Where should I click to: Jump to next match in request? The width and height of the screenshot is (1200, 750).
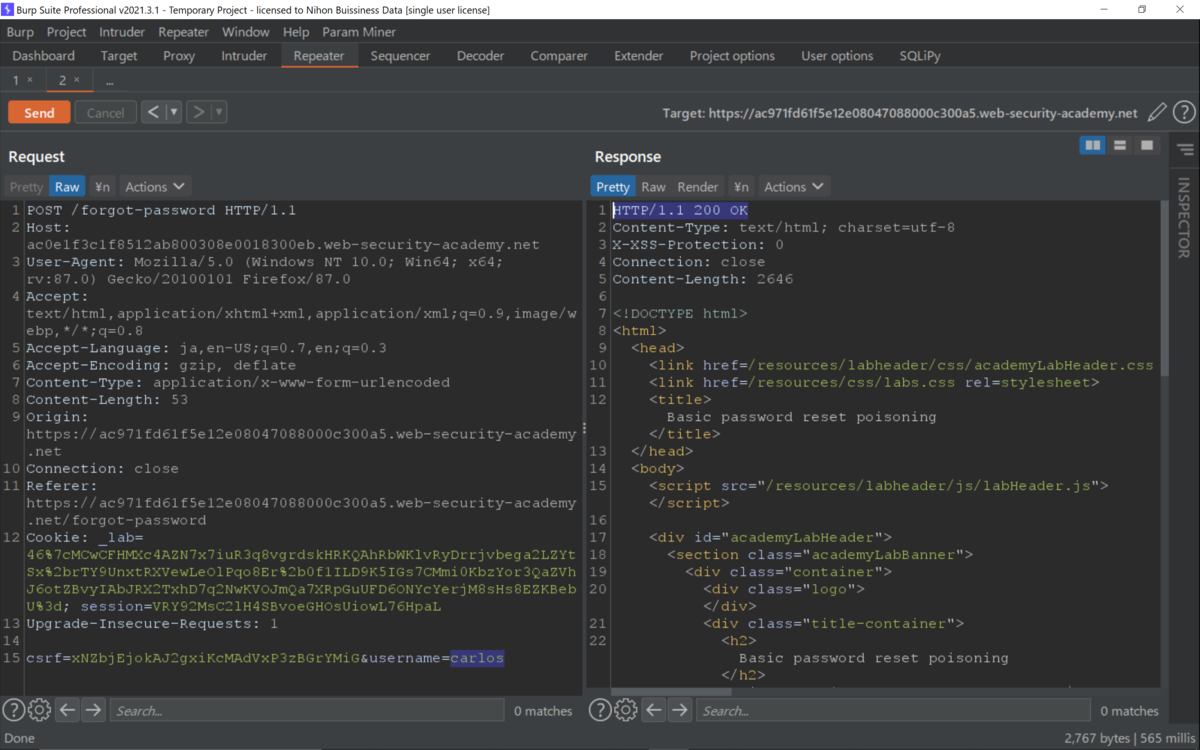(x=93, y=710)
